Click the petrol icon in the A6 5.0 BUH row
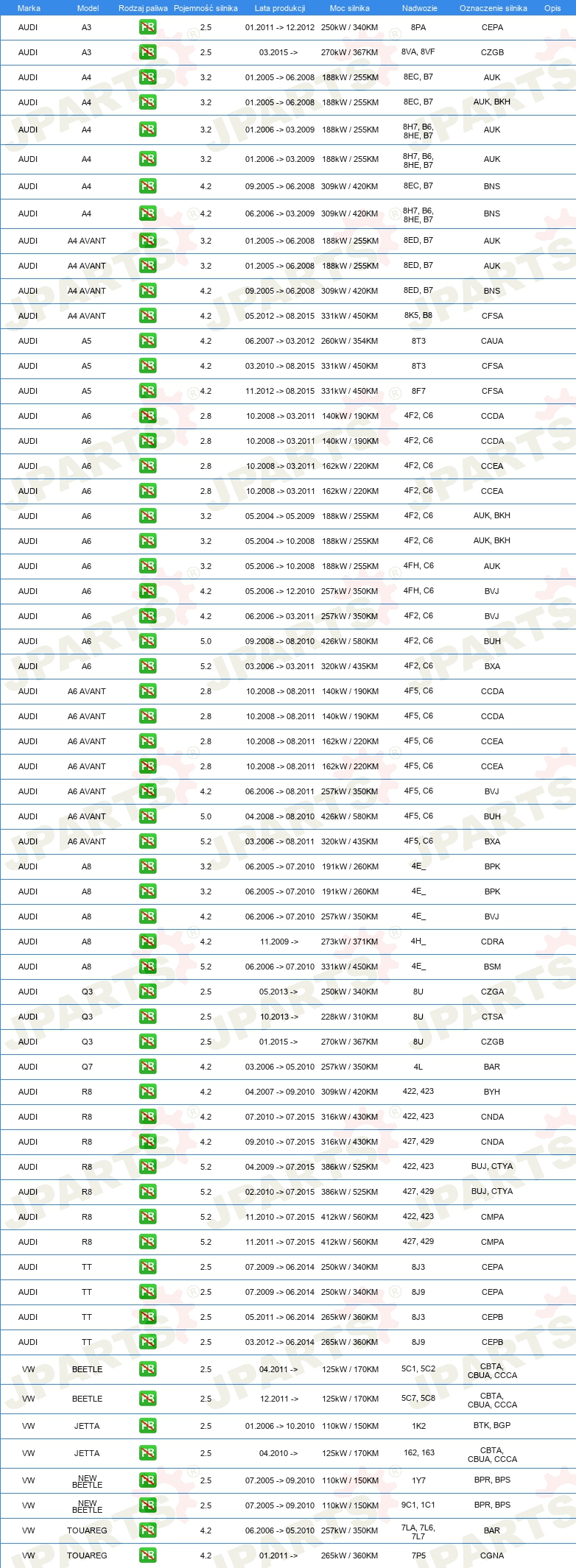Image resolution: width=576 pixels, height=1568 pixels. click(147, 641)
